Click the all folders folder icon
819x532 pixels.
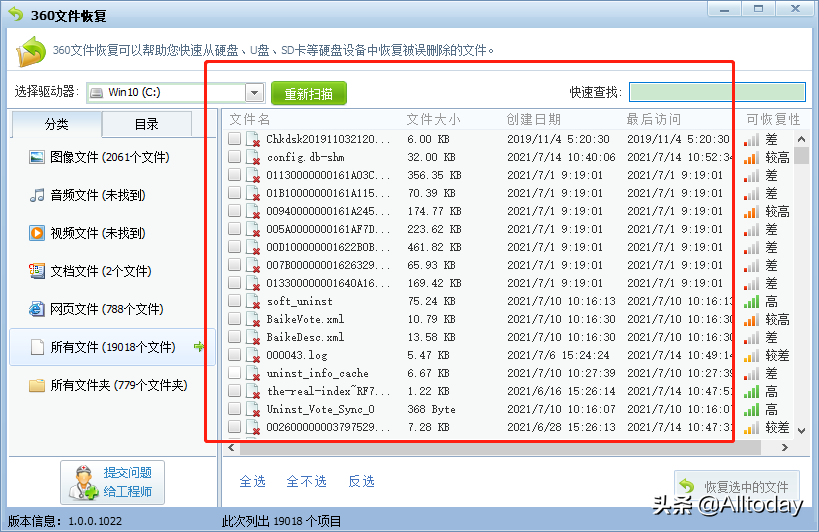37,385
